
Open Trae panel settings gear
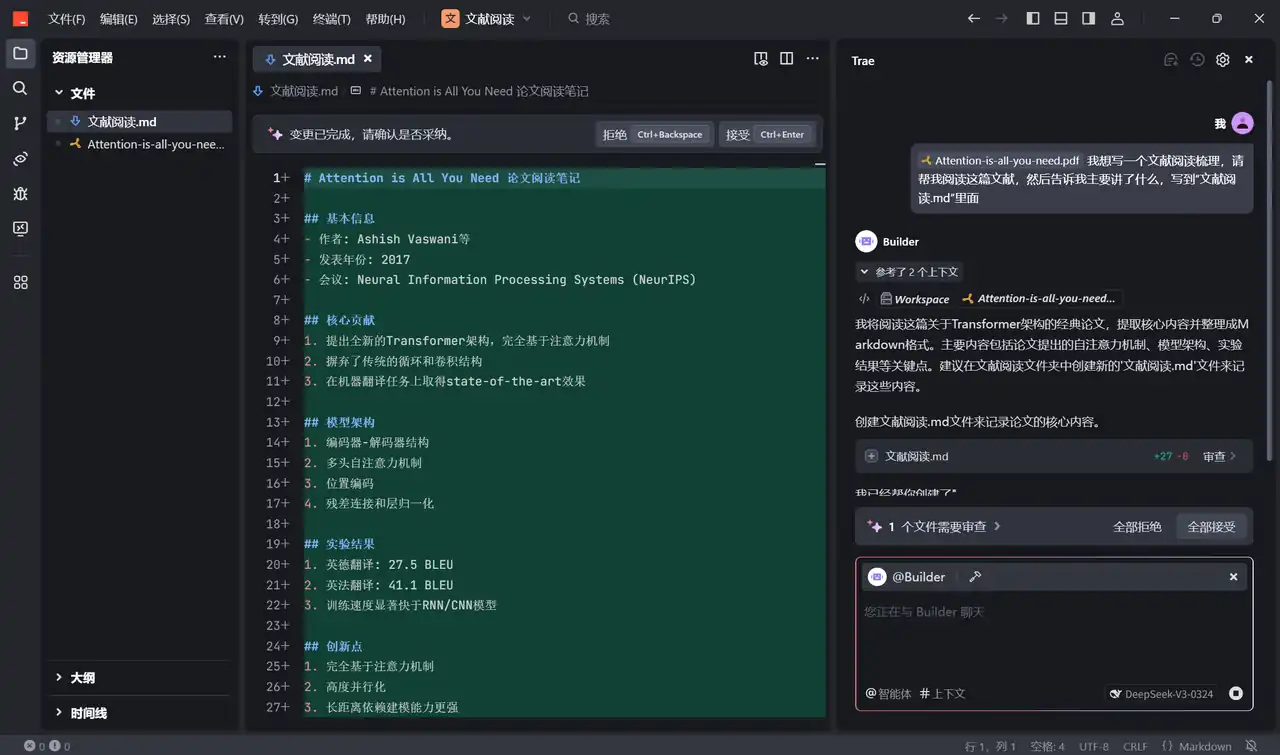[x=1223, y=60]
